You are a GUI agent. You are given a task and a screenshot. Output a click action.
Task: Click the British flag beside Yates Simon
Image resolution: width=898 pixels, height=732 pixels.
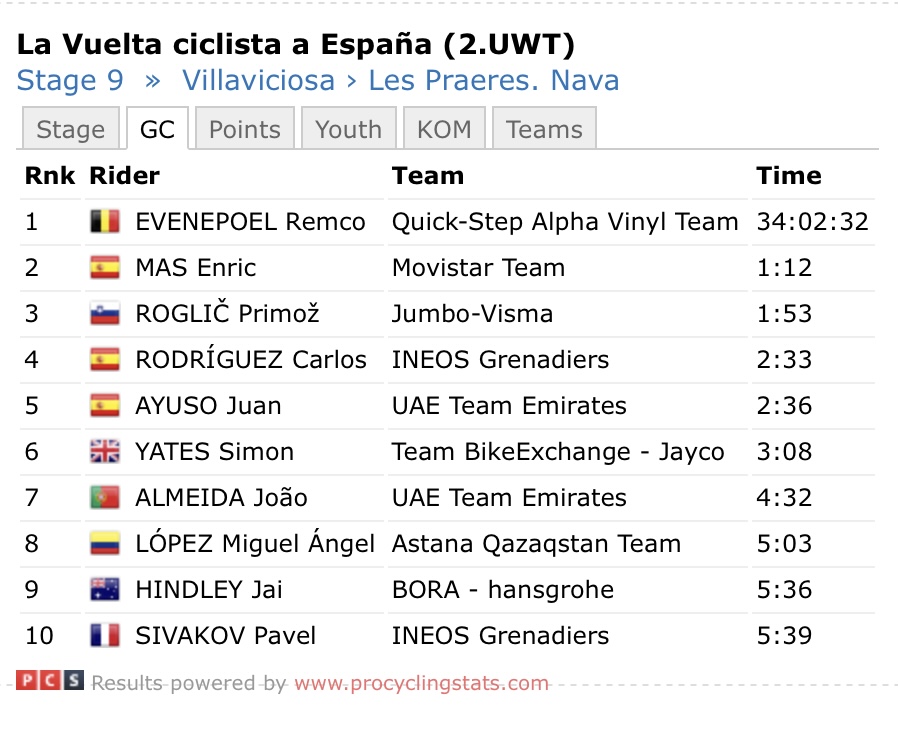point(105,451)
